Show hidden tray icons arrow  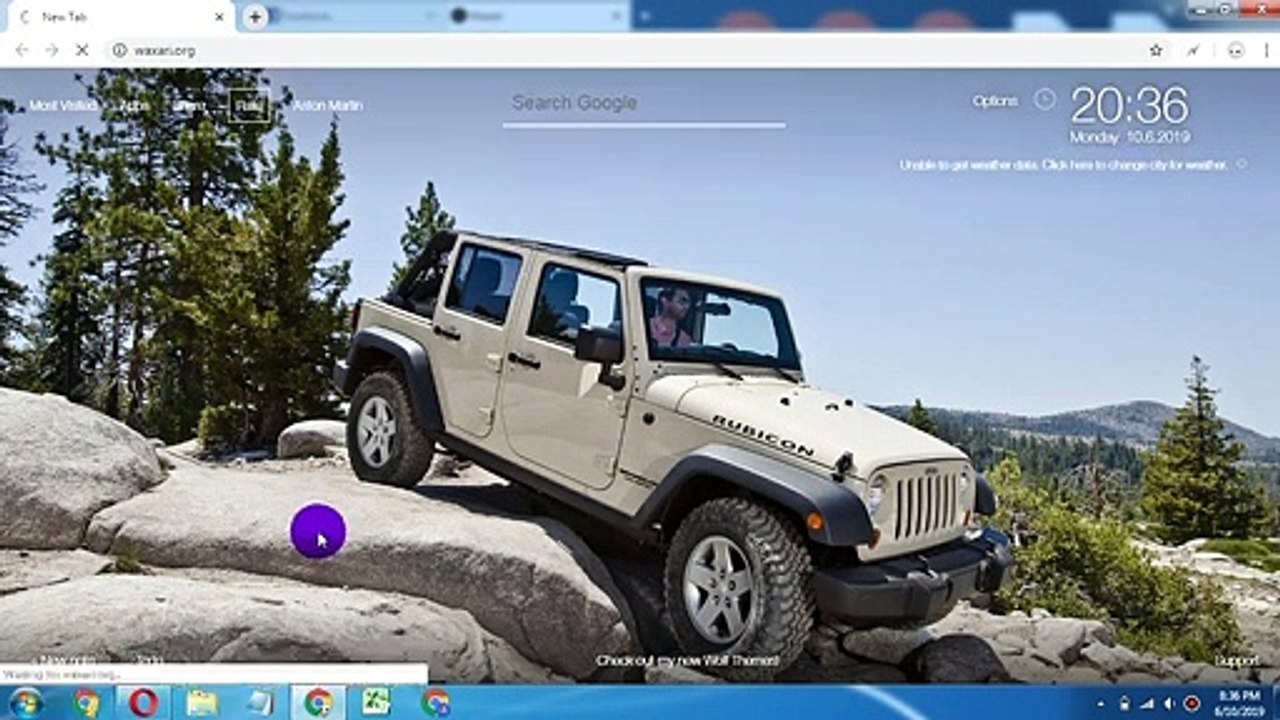(1102, 703)
